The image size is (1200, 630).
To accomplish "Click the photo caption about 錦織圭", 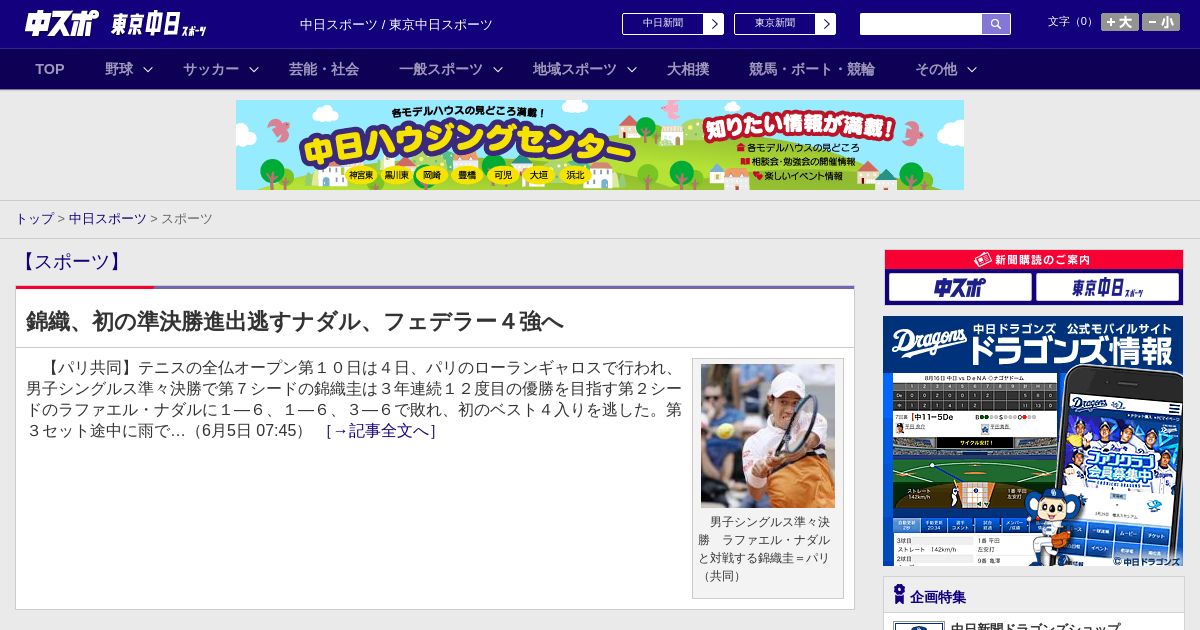I will point(766,549).
